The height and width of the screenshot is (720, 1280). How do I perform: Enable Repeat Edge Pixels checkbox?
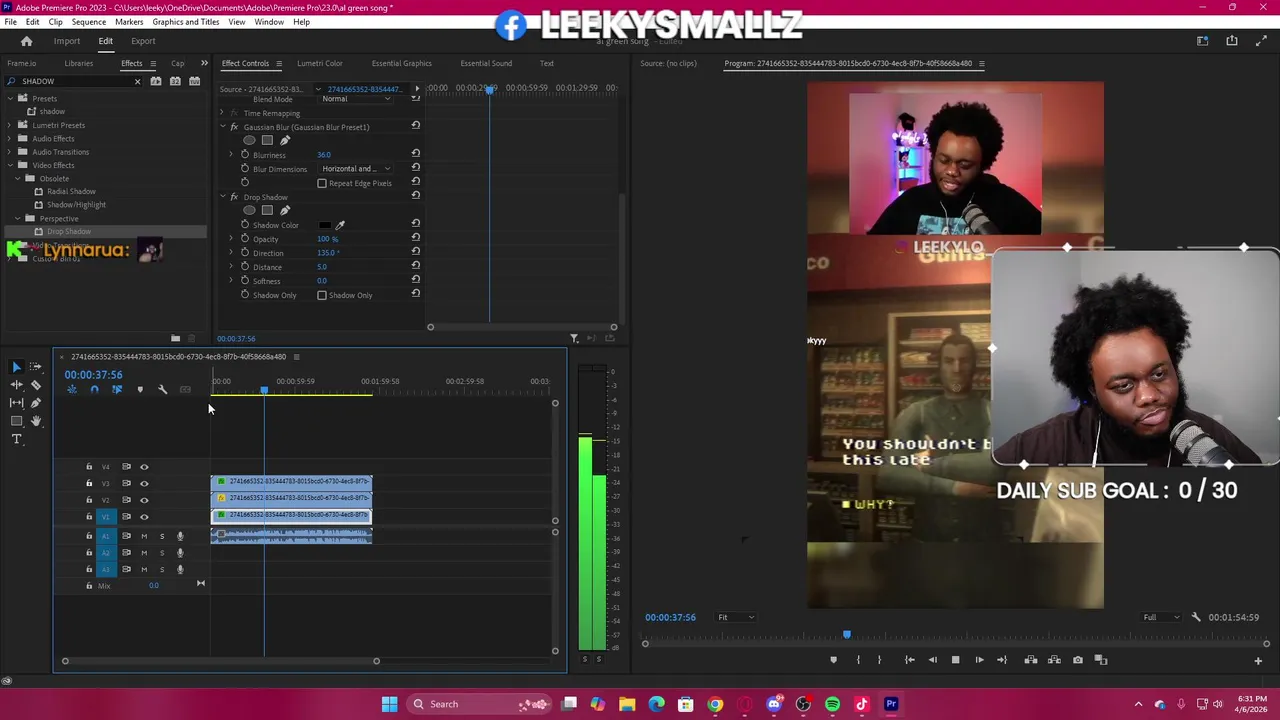coord(322,183)
